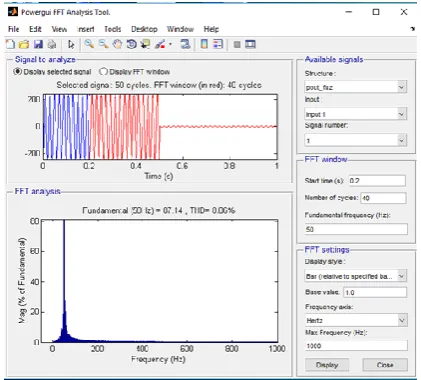The image size is (421, 380).
Task: Click the Number of cycles input field
Action: 383,198
